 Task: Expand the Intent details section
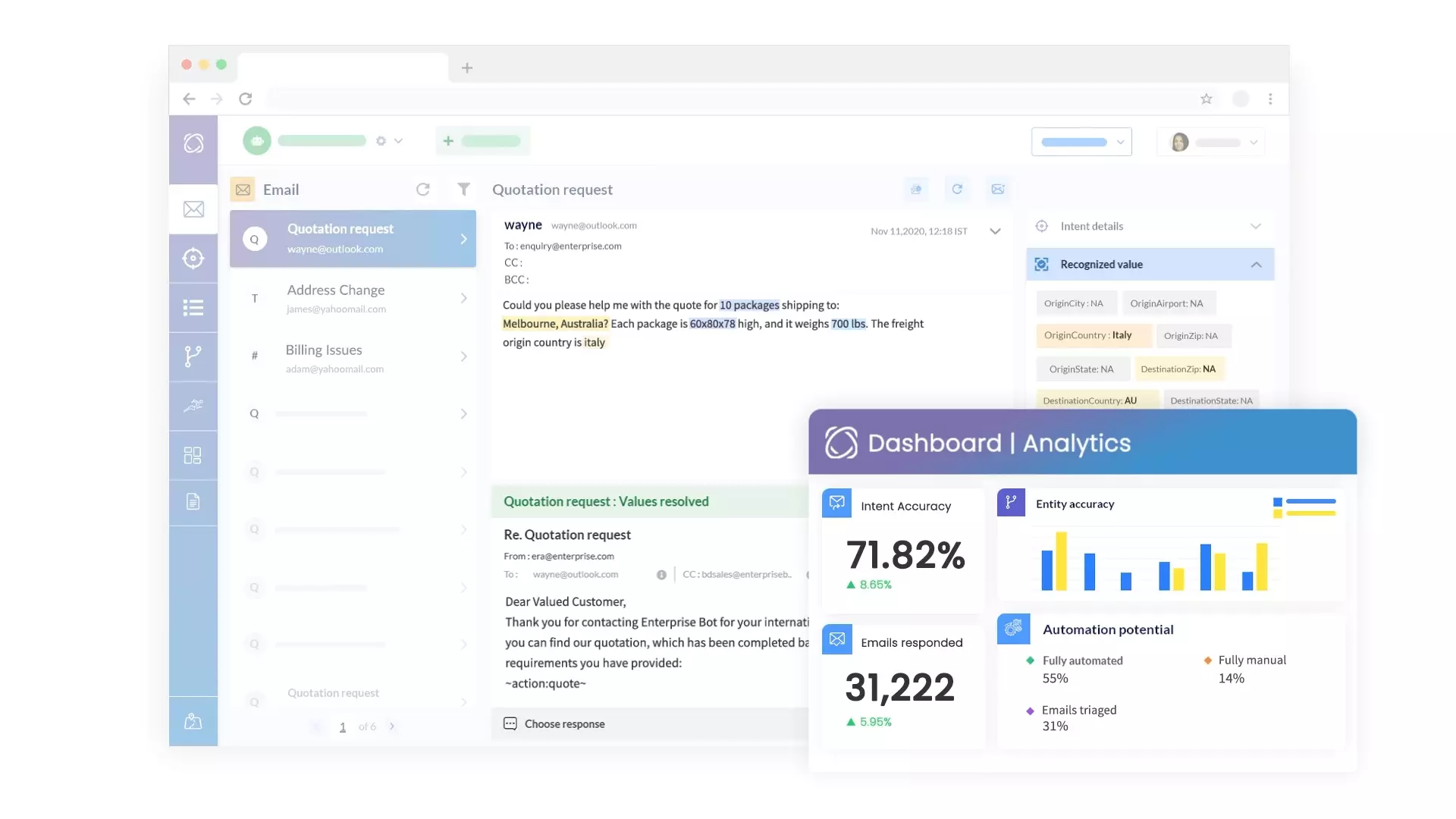1256,226
